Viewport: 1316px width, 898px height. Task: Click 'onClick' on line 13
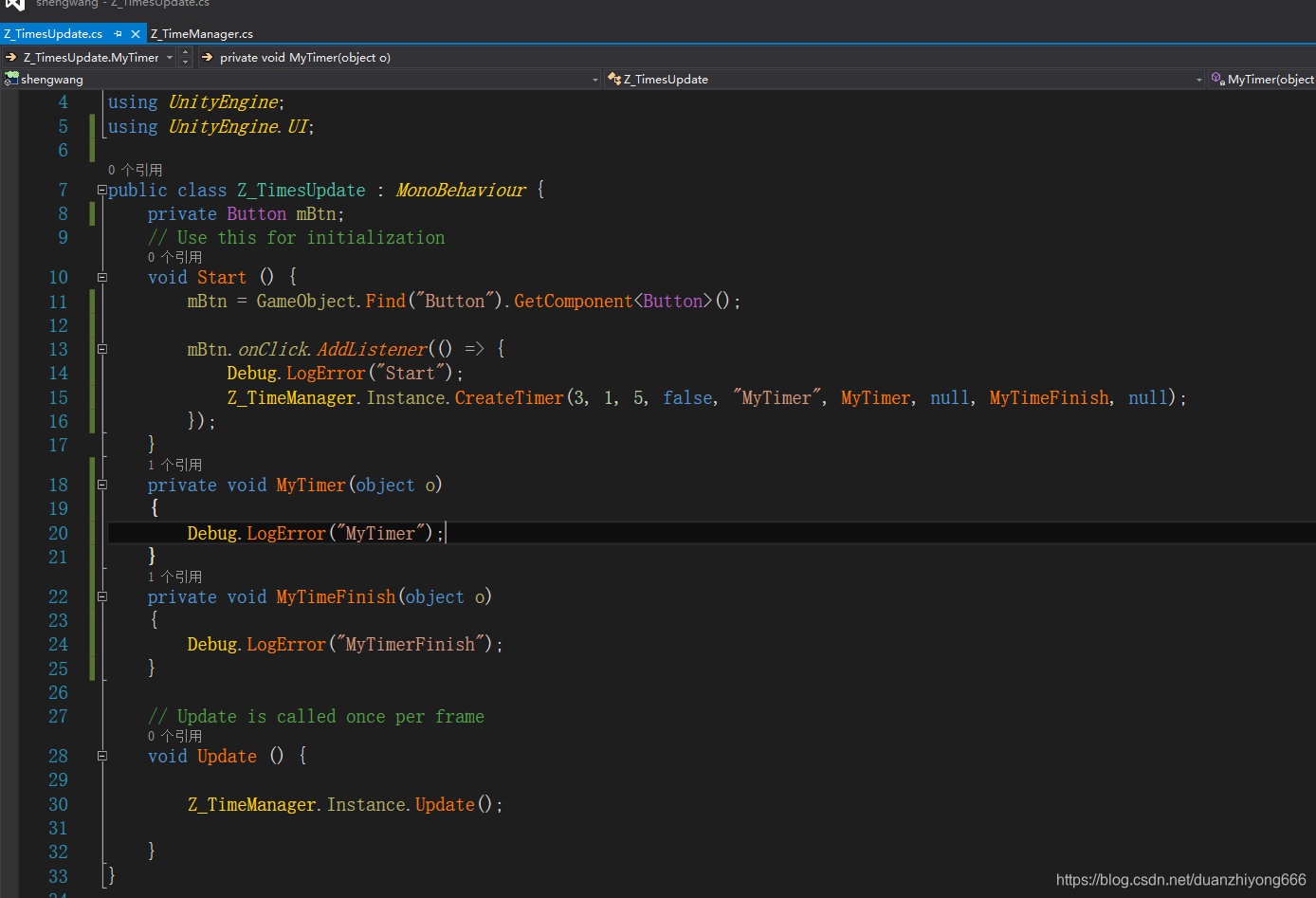[x=273, y=349]
